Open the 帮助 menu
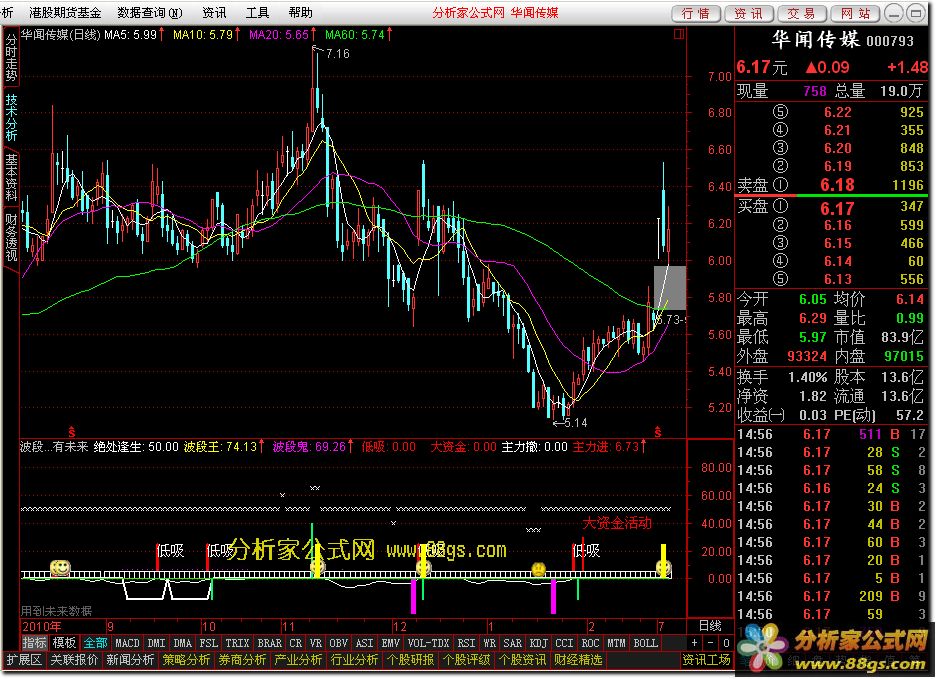Viewport: 937px width, 679px height. tap(301, 13)
